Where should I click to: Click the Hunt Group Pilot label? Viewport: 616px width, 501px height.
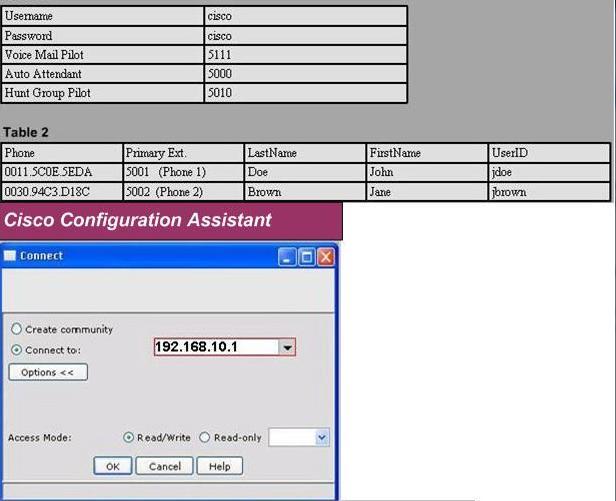click(103, 93)
